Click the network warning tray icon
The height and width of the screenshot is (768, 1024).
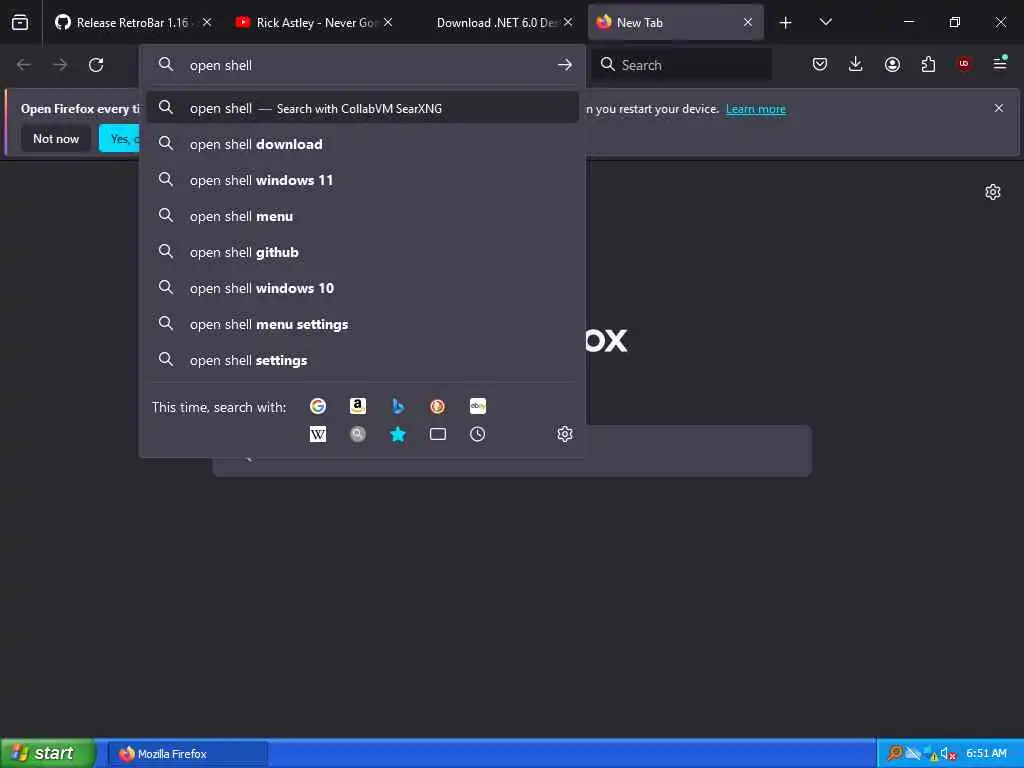pyautogui.click(x=931, y=754)
